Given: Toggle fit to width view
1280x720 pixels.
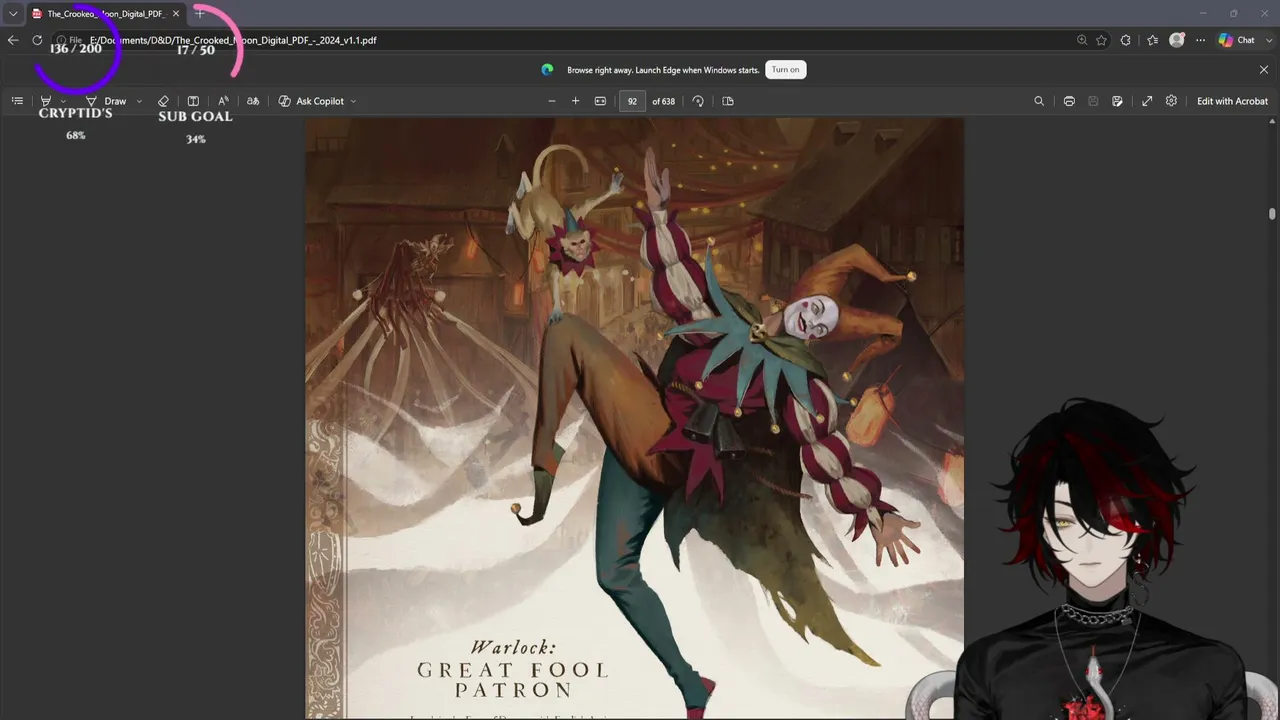Looking at the screenshot, I should pos(600,101).
